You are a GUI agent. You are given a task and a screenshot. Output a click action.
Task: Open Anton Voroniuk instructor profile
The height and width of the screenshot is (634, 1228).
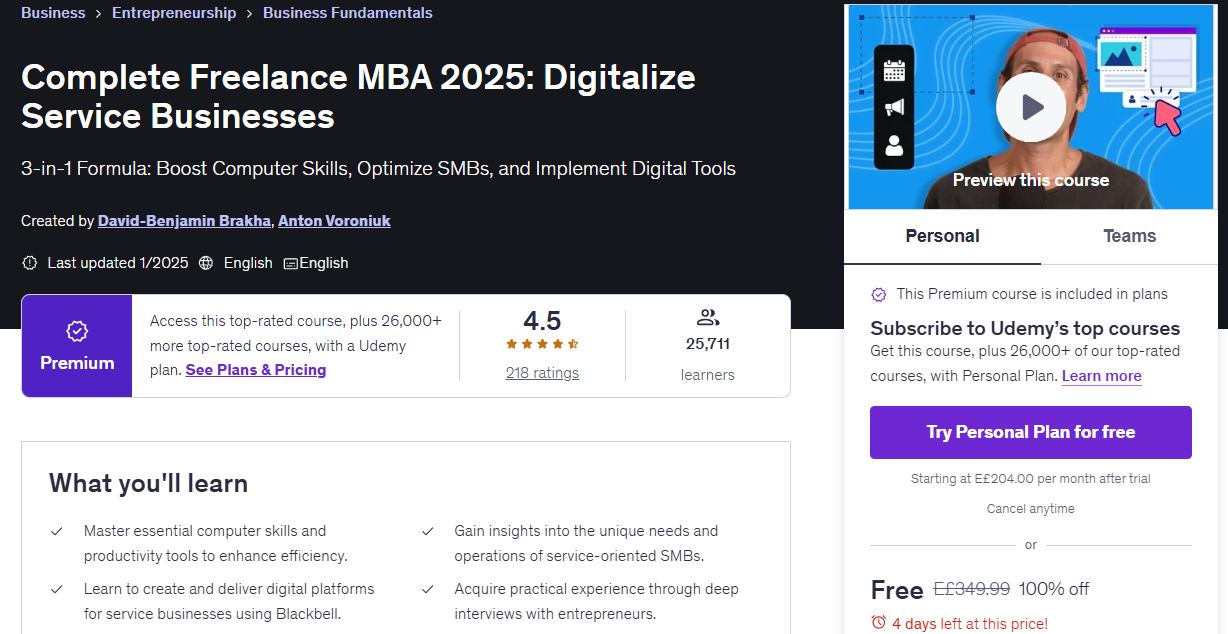(x=334, y=220)
